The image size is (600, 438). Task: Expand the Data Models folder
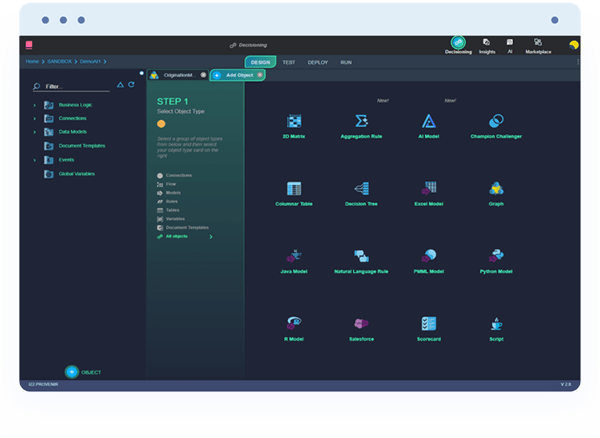34,132
